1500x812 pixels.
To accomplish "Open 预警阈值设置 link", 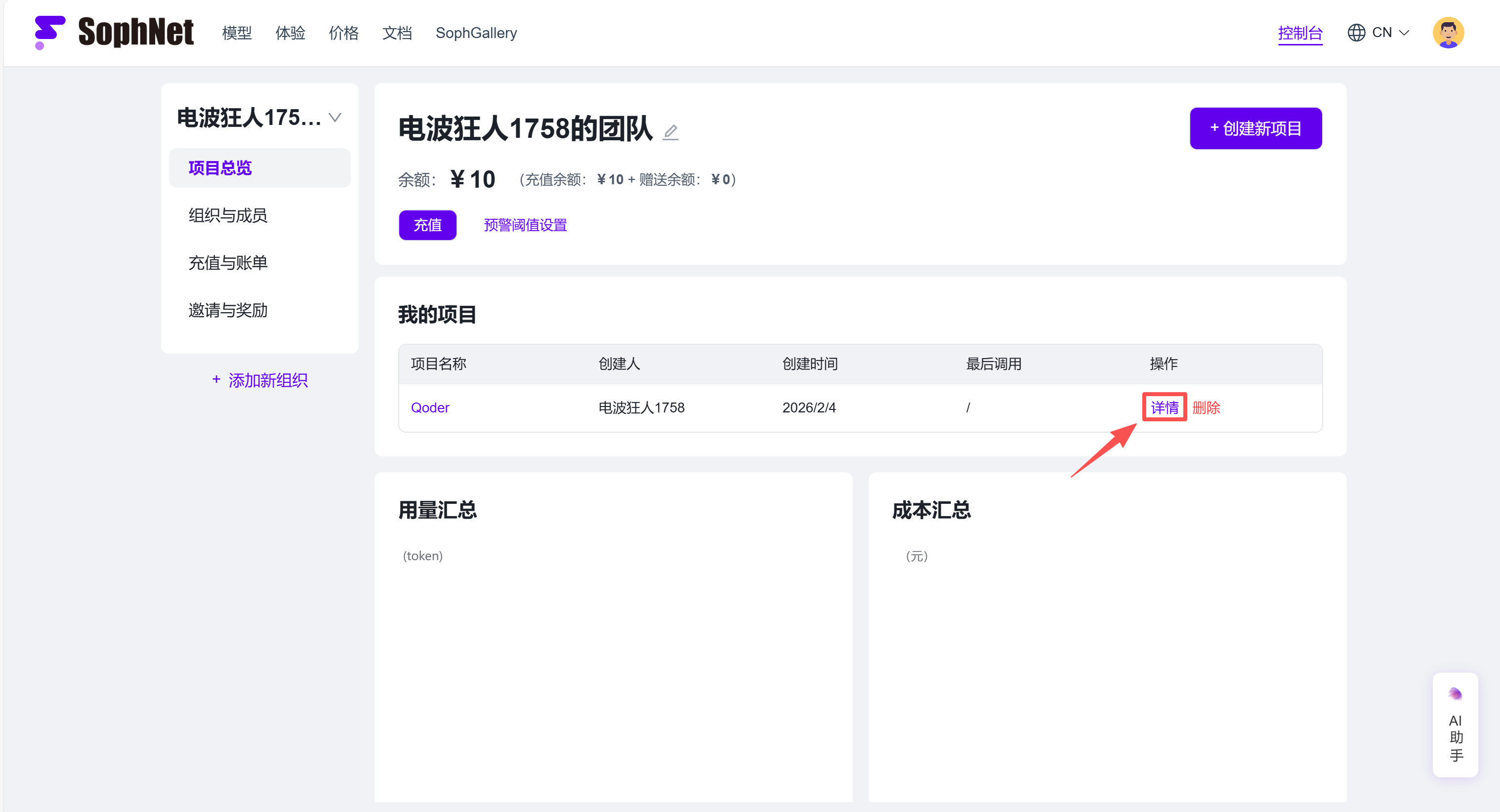I will click(525, 225).
